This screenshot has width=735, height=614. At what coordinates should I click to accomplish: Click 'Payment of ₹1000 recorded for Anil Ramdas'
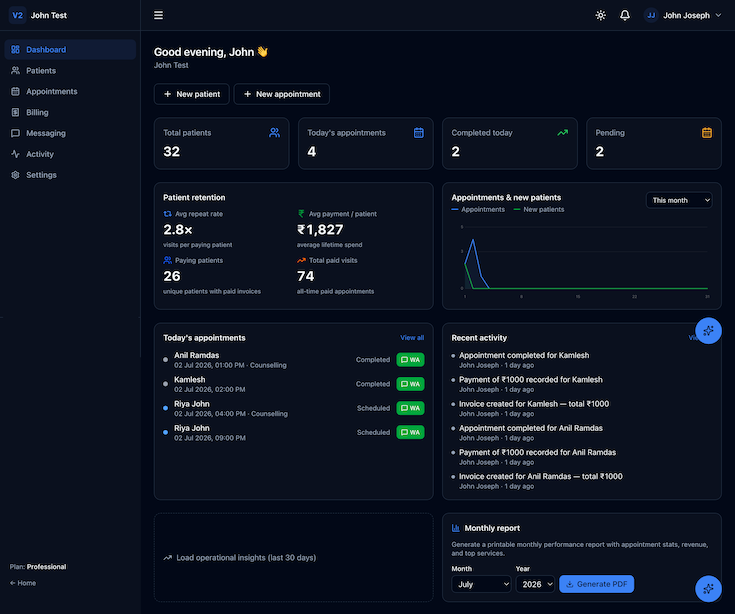pyautogui.click(x=537, y=452)
